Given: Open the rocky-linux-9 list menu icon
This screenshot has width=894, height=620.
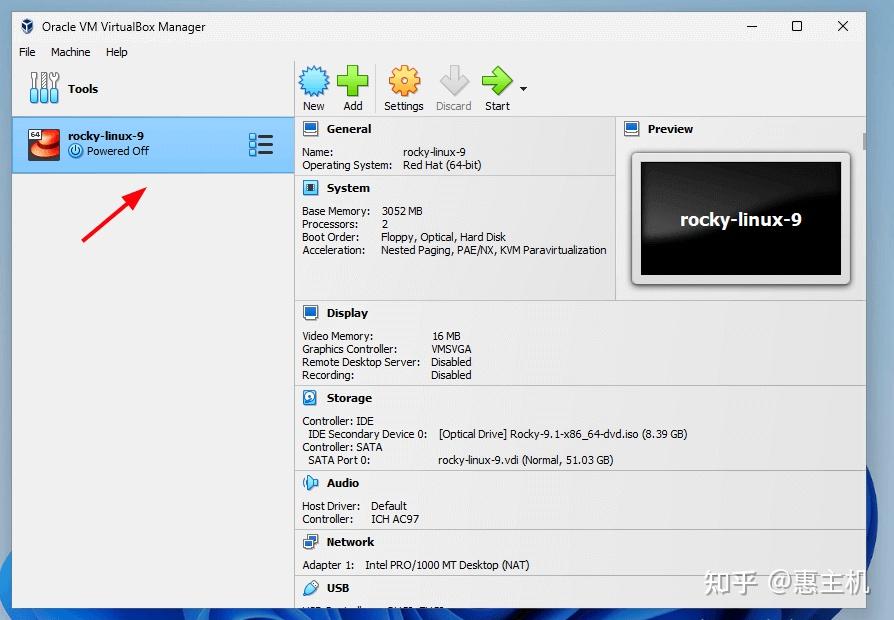Looking at the screenshot, I should point(261,144).
